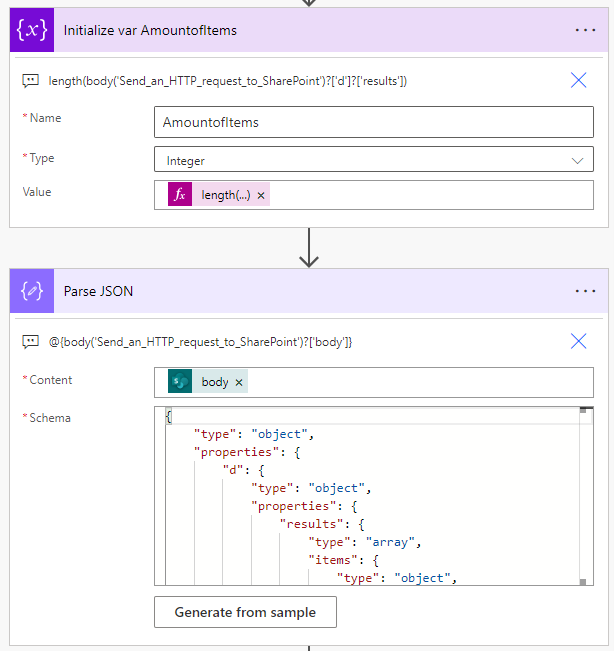Click comment icon beside the length expression

click(30, 81)
